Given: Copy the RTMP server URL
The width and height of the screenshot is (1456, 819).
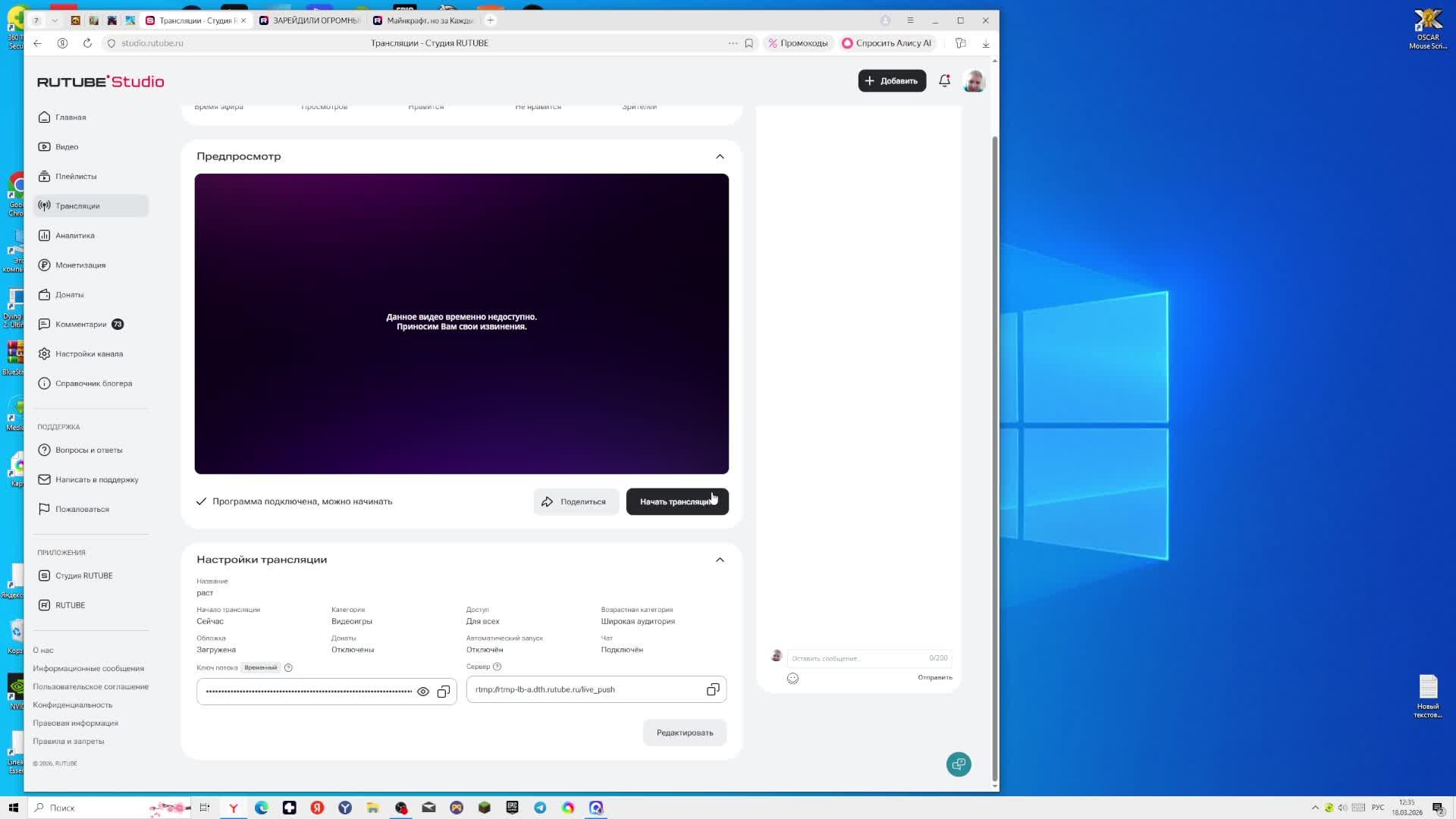Looking at the screenshot, I should click(x=713, y=689).
